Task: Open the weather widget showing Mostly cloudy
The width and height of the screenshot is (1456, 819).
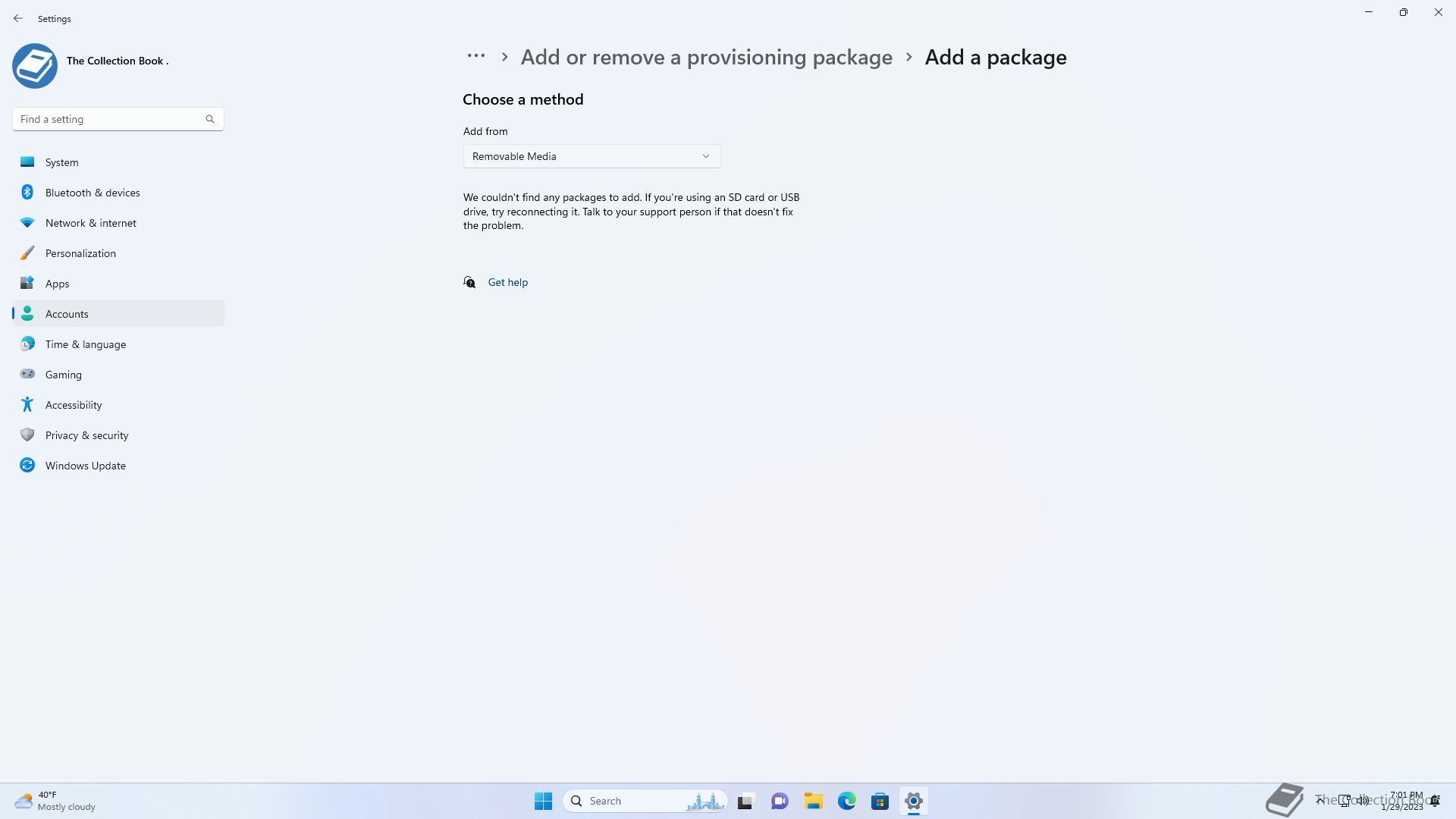Action: (x=55, y=801)
